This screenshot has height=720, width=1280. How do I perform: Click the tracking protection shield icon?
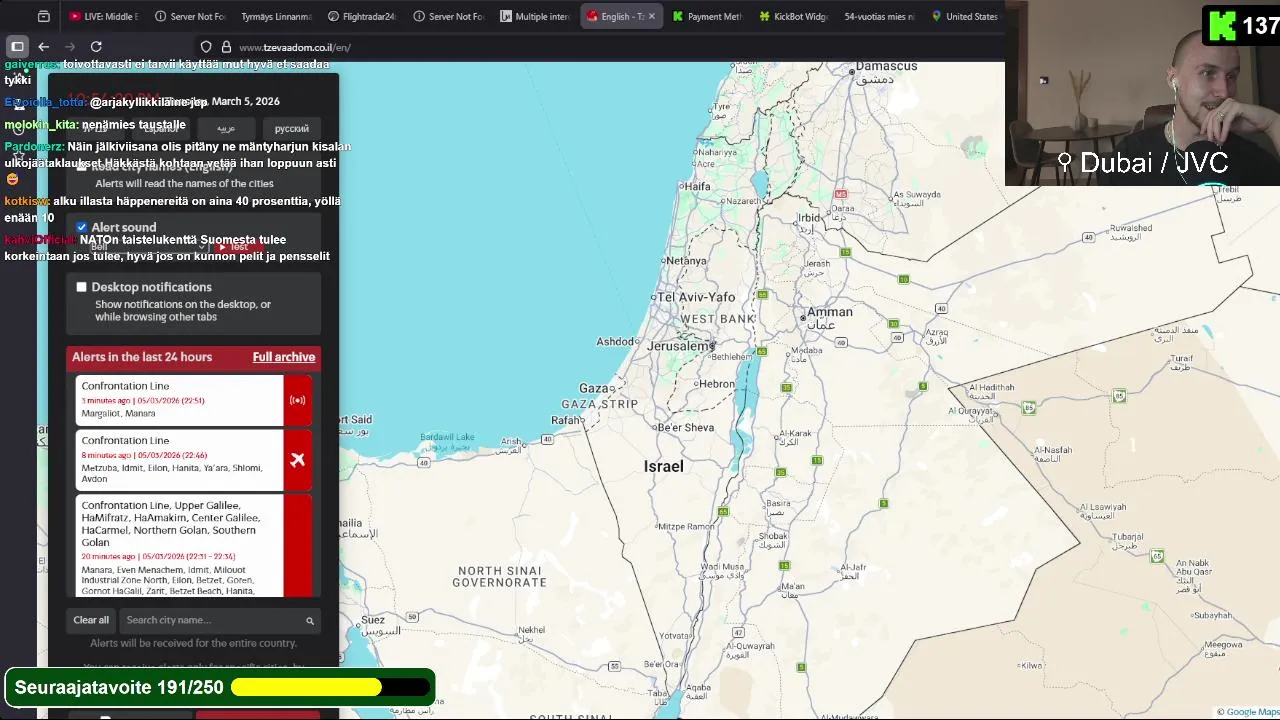(206, 47)
